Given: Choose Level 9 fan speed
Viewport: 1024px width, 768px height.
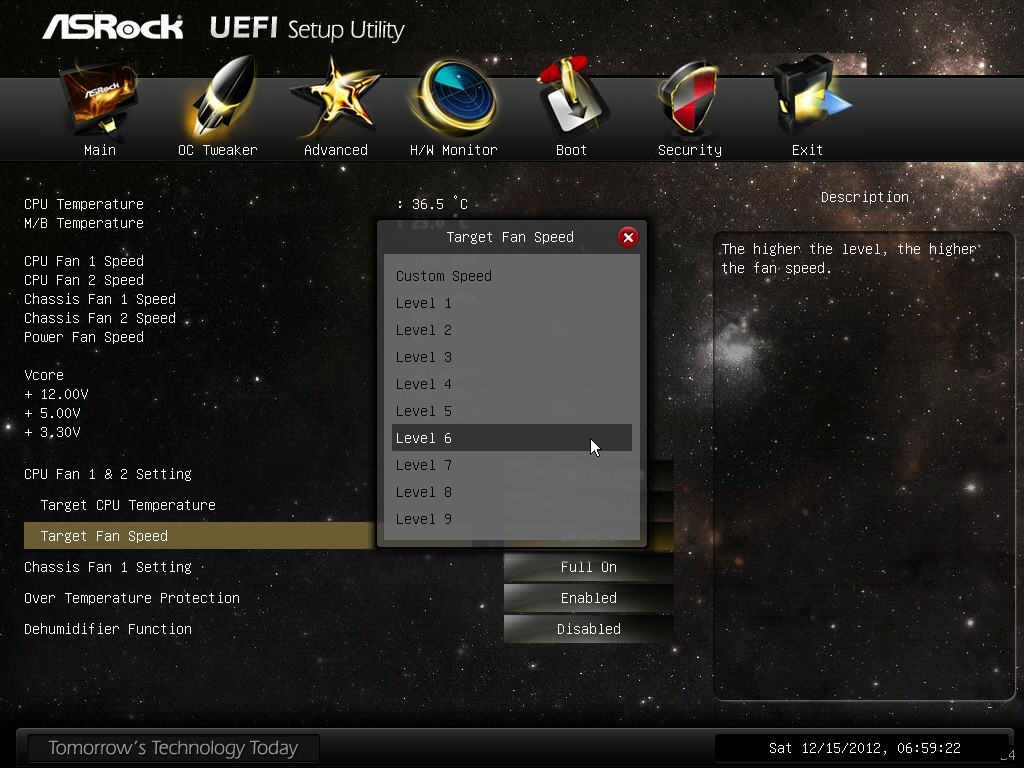Looking at the screenshot, I should coord(511,519).
